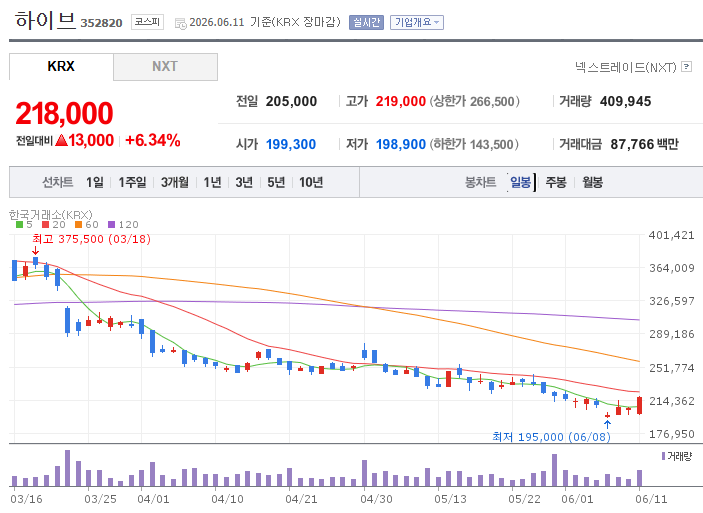Viewport: 703px width, 513px height.
Task: Click the 거래대금 value 87,766 백만
Action: [644, 144]
